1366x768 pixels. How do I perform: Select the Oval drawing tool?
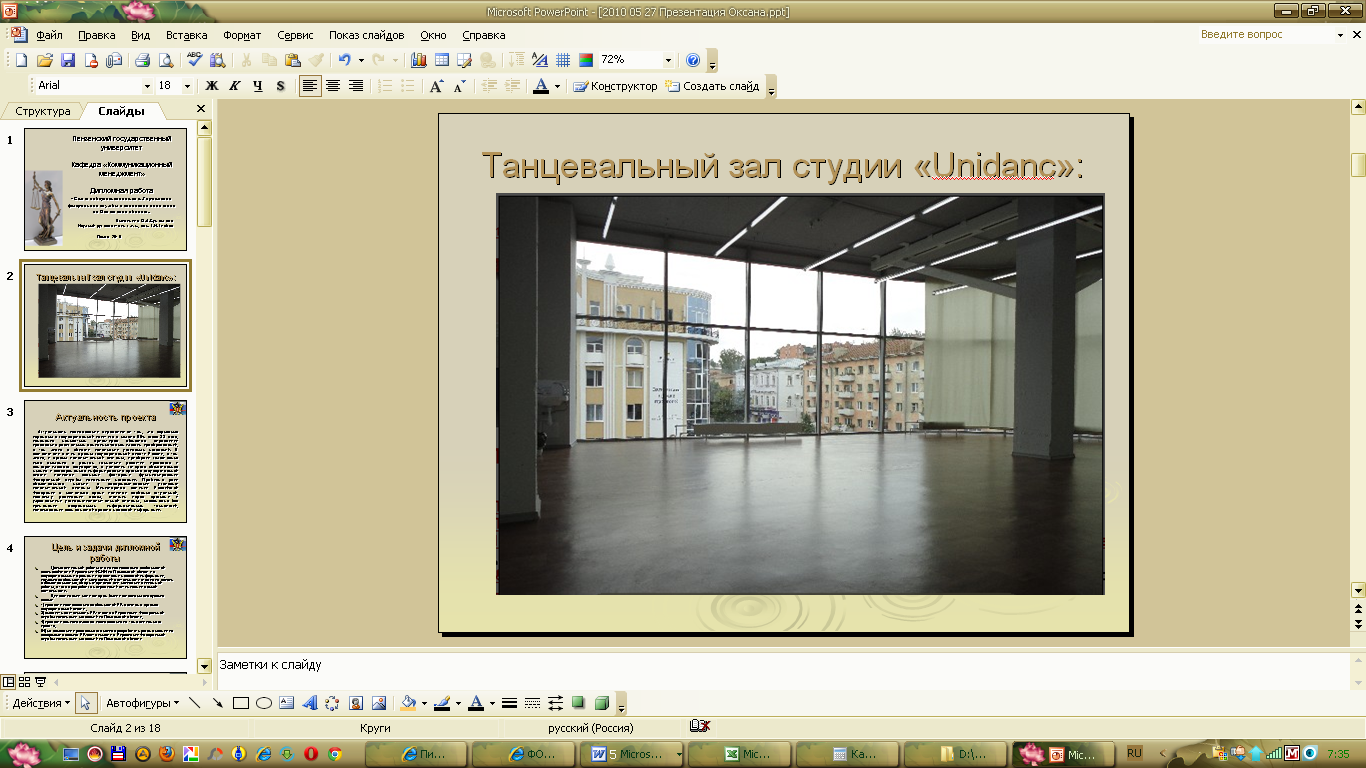point(263,703)
